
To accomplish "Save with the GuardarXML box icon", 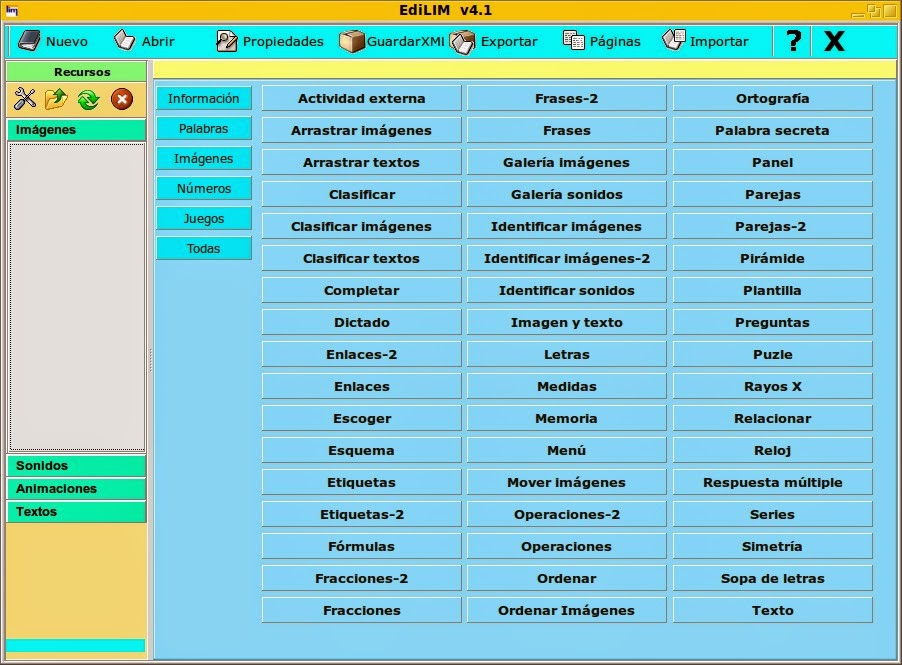I will pyautogui.click(x=351, y=41).
